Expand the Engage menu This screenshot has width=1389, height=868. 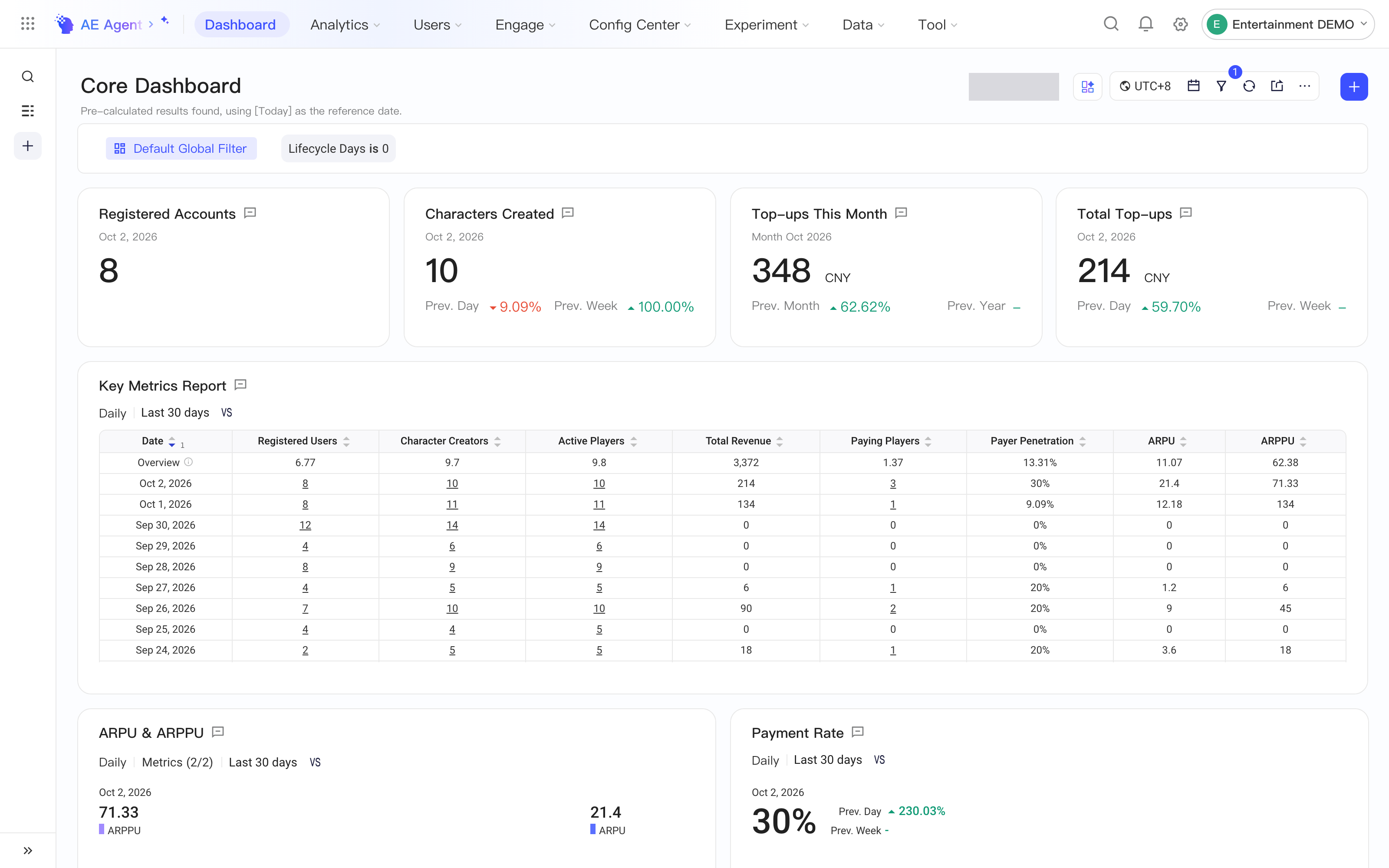pos(525,25)
